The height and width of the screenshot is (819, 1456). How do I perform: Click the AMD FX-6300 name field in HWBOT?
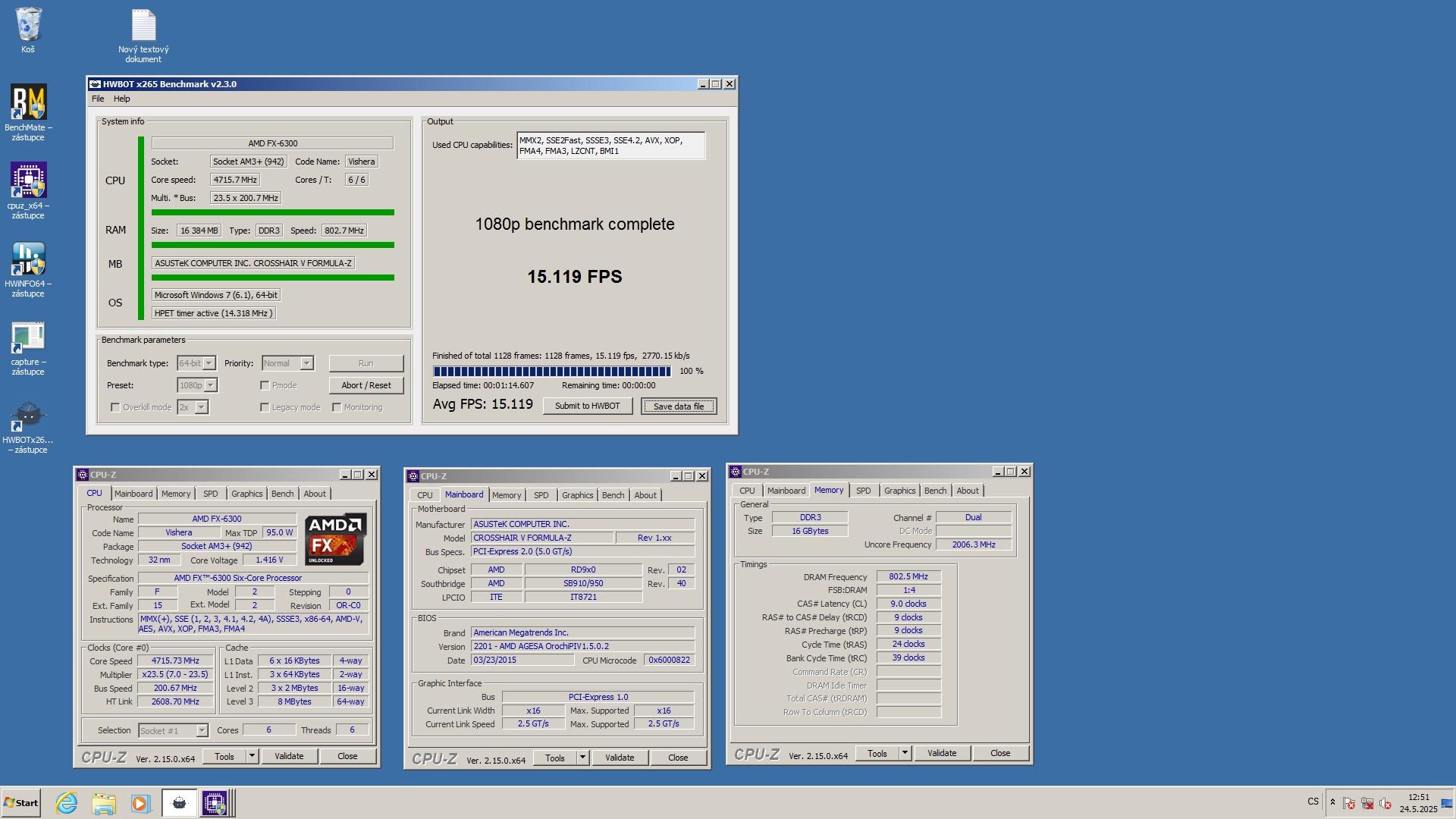[272, 143]
